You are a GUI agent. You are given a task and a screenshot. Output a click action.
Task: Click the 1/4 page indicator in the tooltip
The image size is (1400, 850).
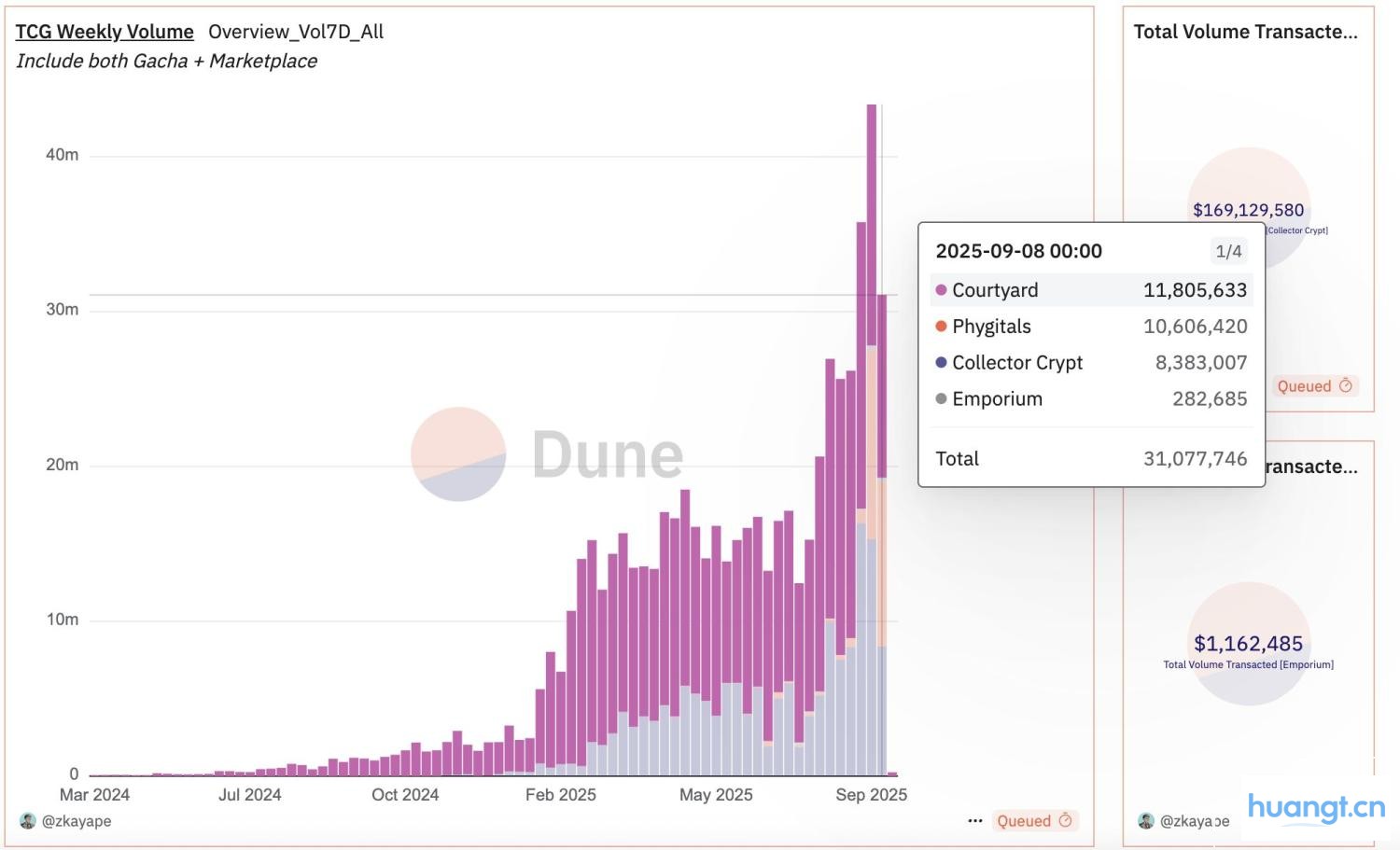1228,251
